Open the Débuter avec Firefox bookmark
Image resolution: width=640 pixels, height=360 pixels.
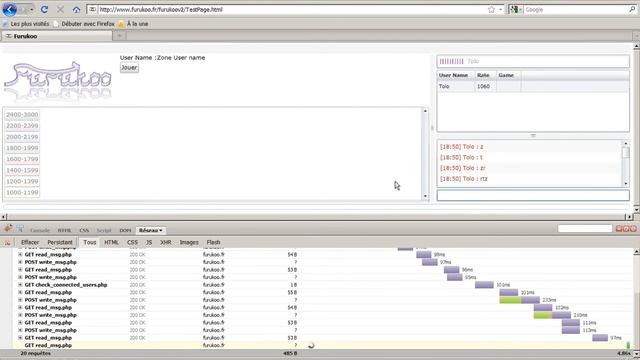[x=84, y=24]
